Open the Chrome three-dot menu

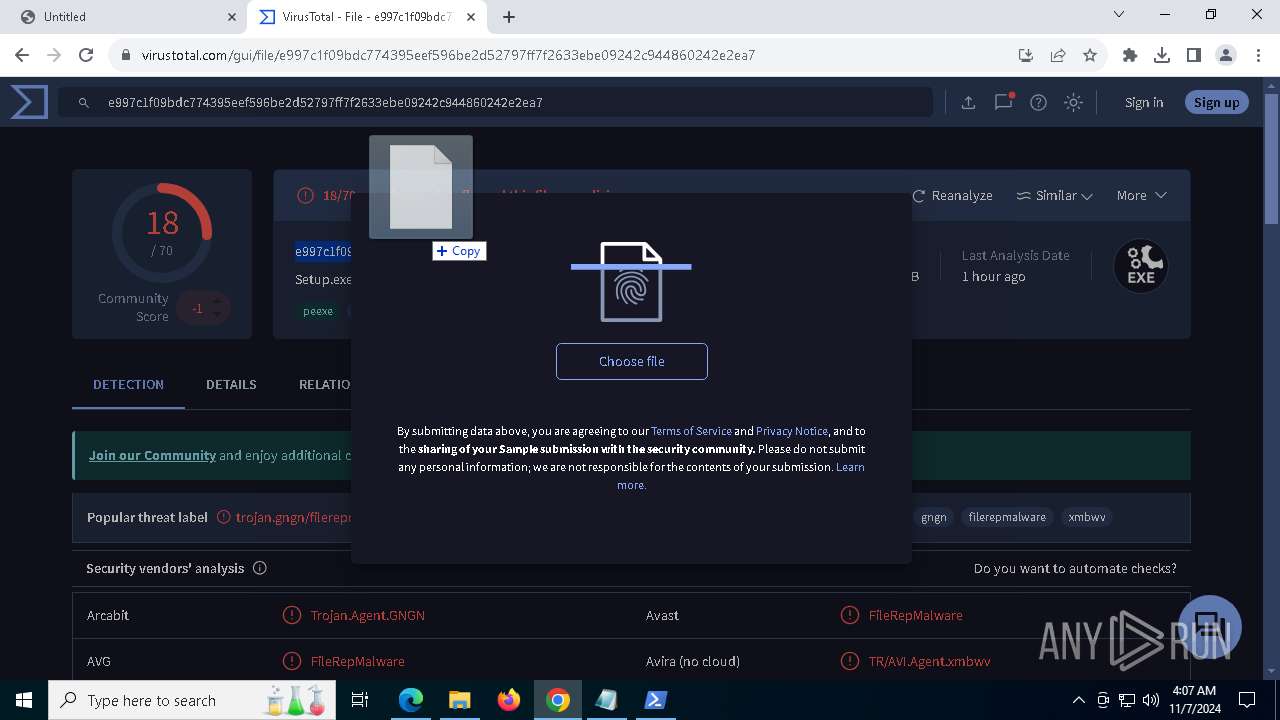(1258, 55)
